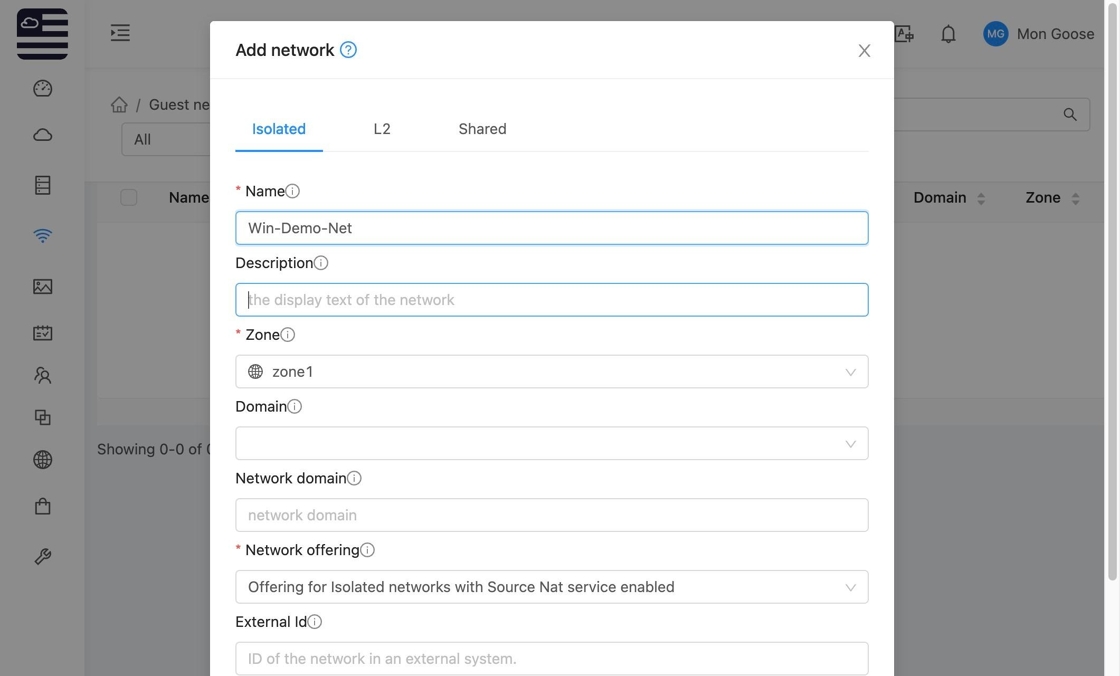Screen dimensions: 1120x676
Task: Open the Network wifi icon in sidebar
Action: (42, 236)
